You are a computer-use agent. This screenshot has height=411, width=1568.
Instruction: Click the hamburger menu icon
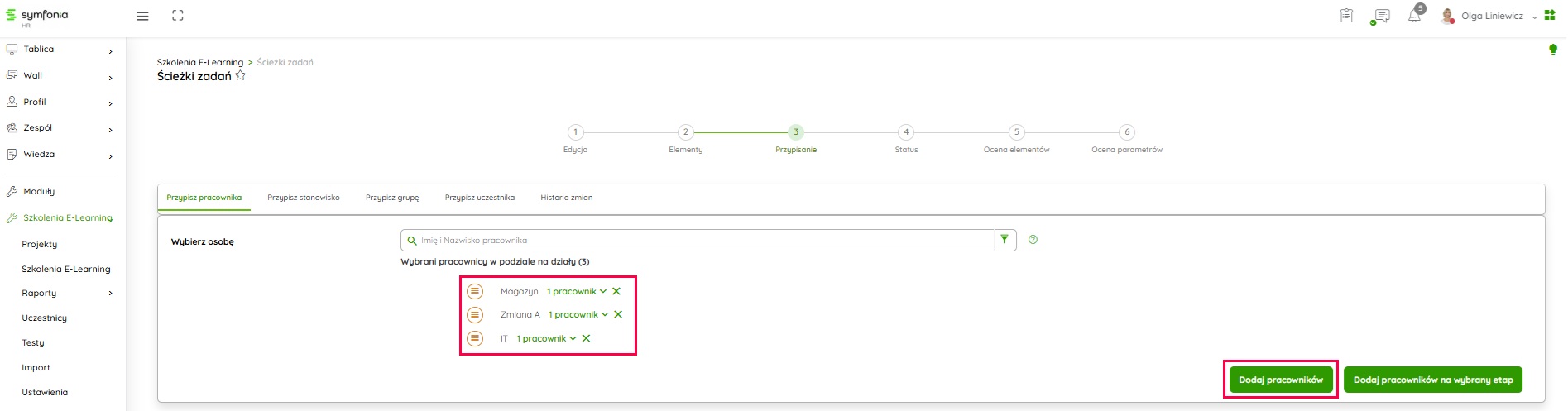coord(142,16)
